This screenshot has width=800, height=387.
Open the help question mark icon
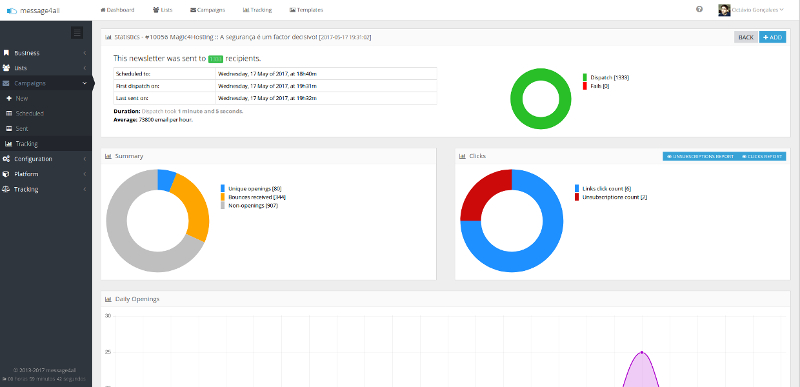point(699,9)
